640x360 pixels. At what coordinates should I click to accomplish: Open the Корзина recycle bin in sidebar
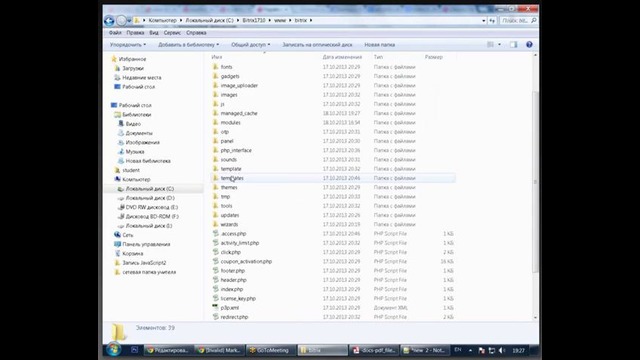[x=133, y=253]
